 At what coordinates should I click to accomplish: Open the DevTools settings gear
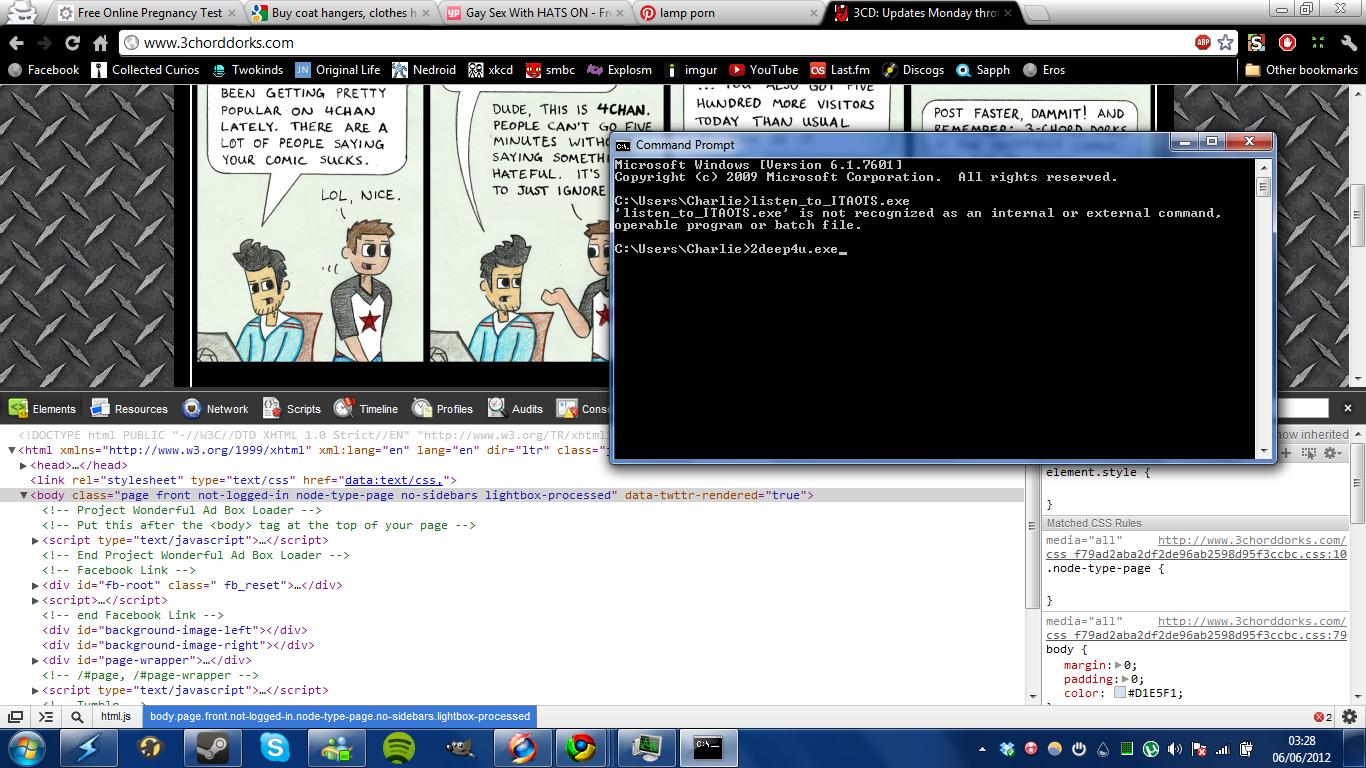click(x=1349, y=716)
